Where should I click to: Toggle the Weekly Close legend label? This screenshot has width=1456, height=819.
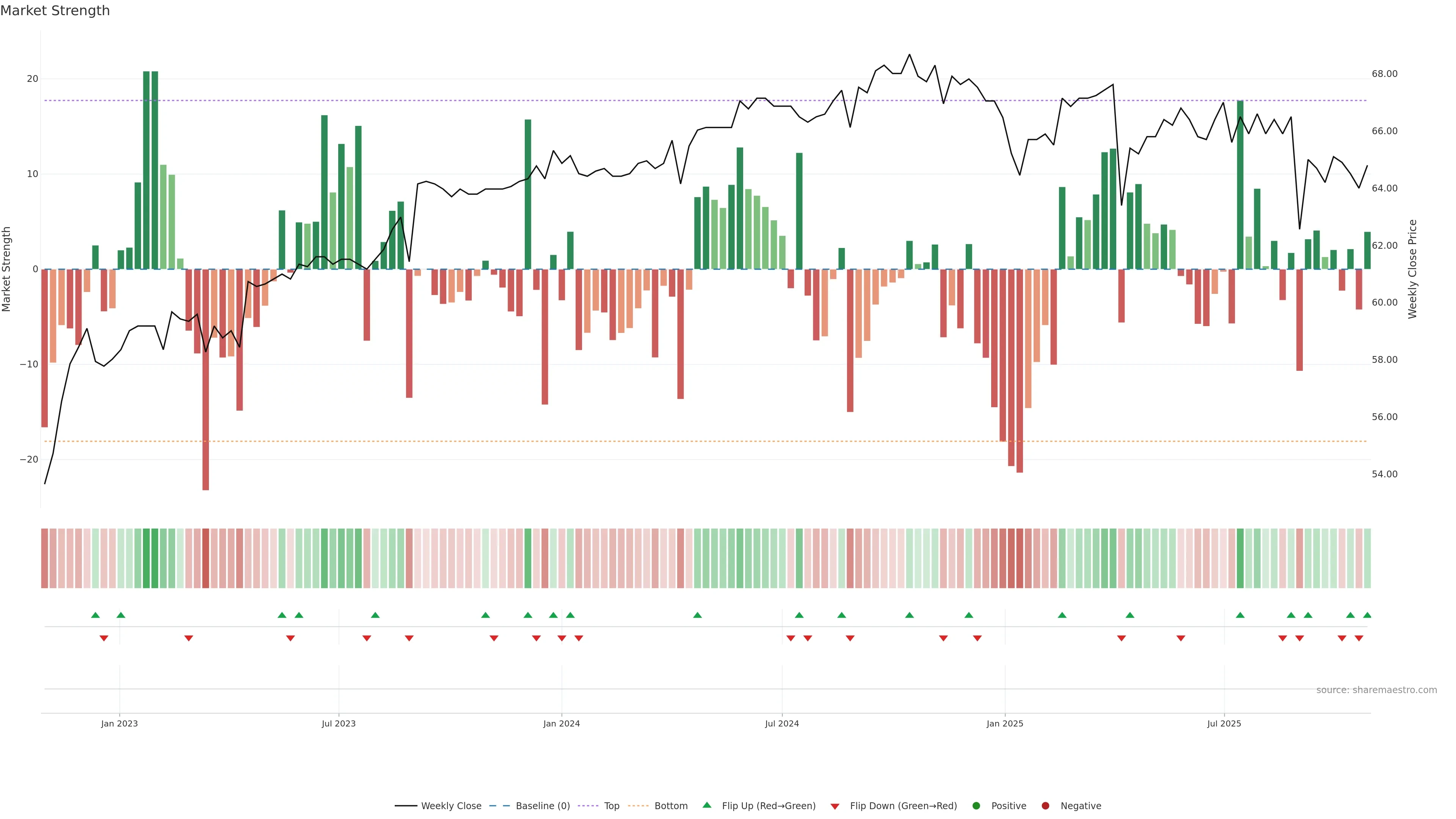pos(451,806)
